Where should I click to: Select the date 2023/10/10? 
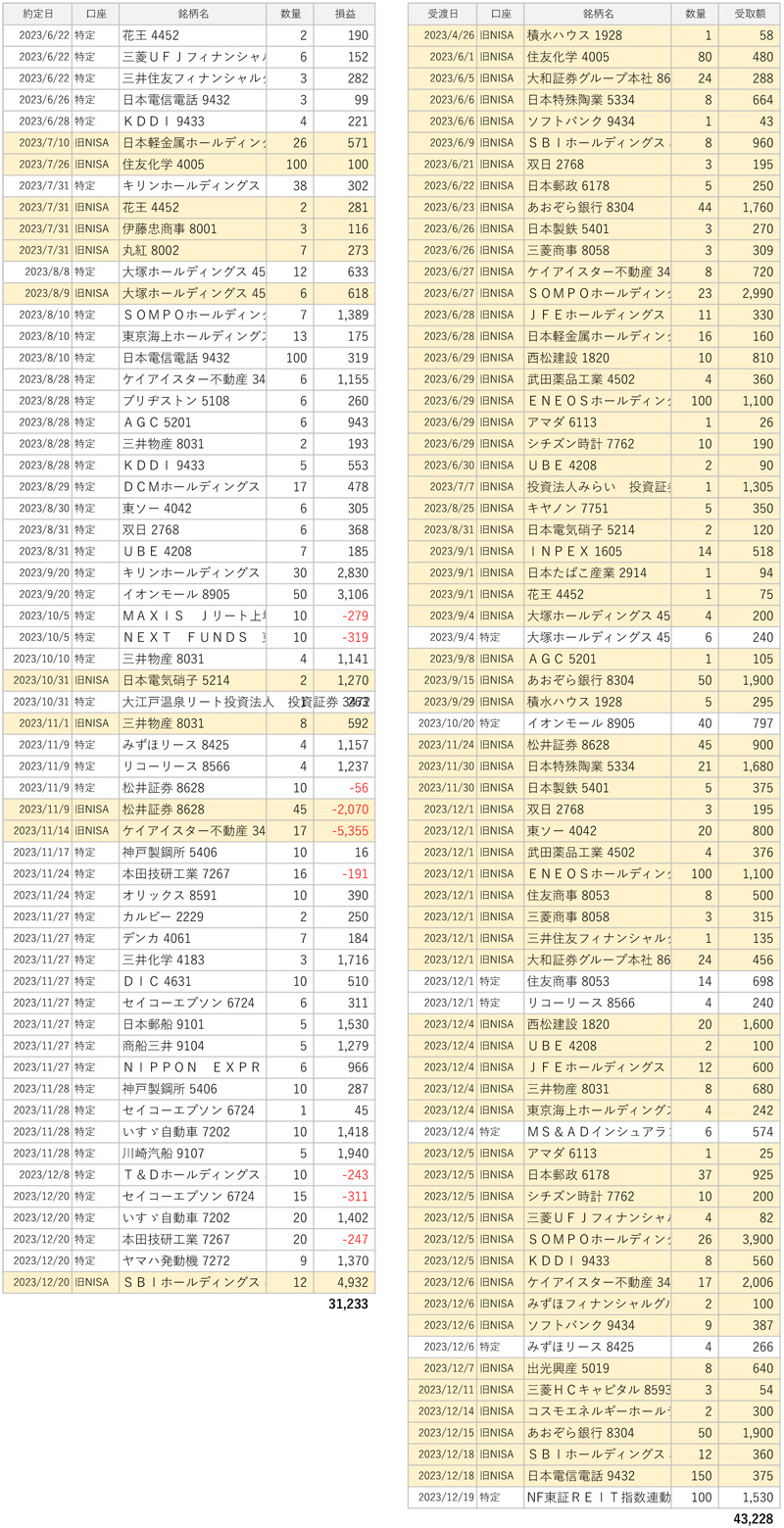pyautogui.click(x=42, y=659)
